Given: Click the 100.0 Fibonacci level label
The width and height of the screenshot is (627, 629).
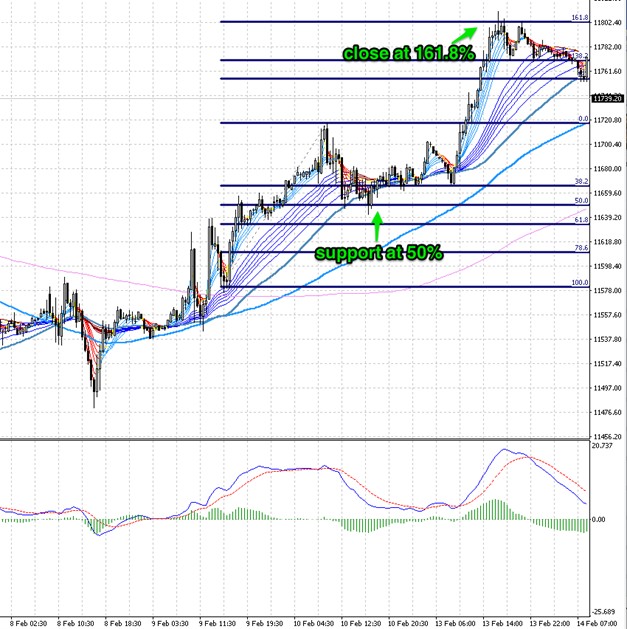Looking at the screenshot, I should click(x=580, y=282).
